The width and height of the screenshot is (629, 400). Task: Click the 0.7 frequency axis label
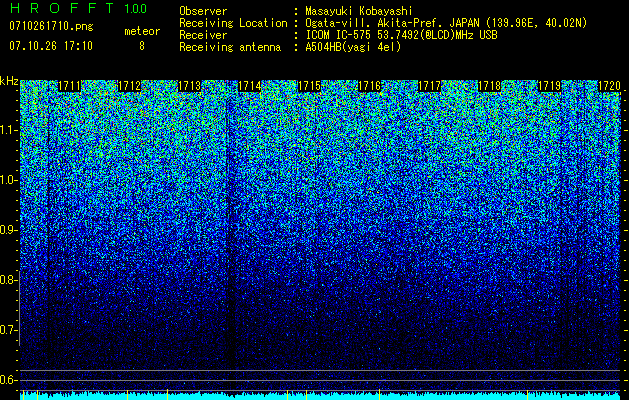click(x=8, y=330)
